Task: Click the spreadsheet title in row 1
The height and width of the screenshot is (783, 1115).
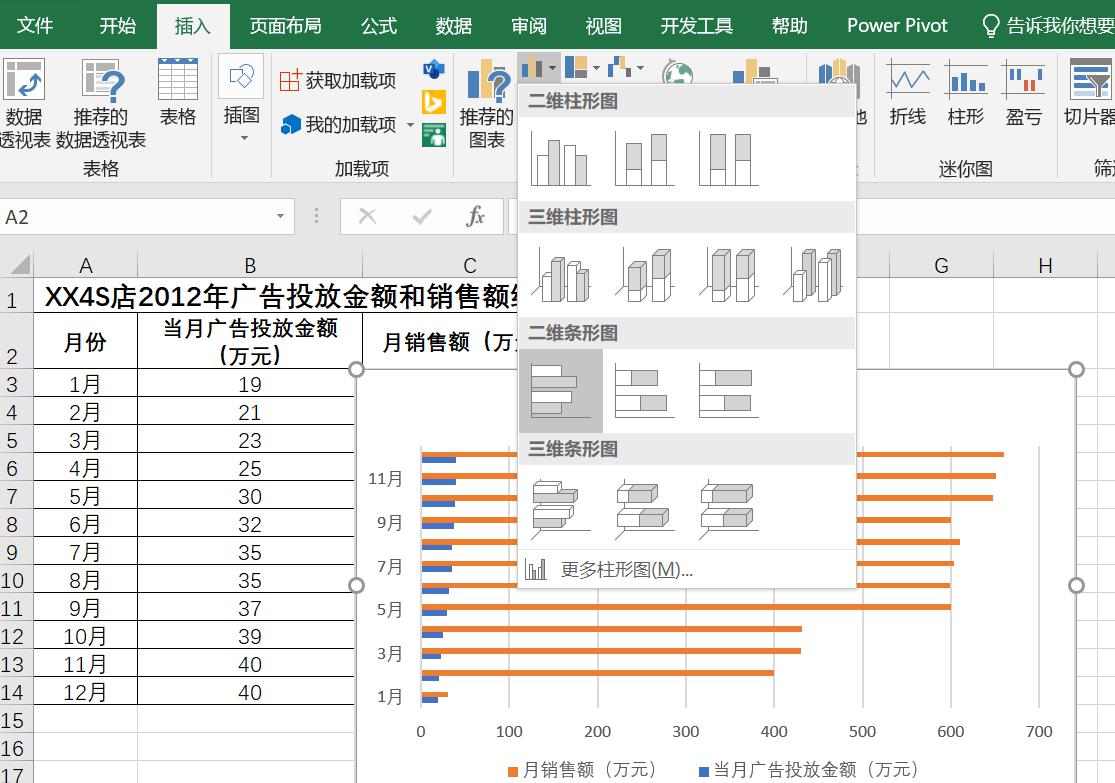Action: 281,297
